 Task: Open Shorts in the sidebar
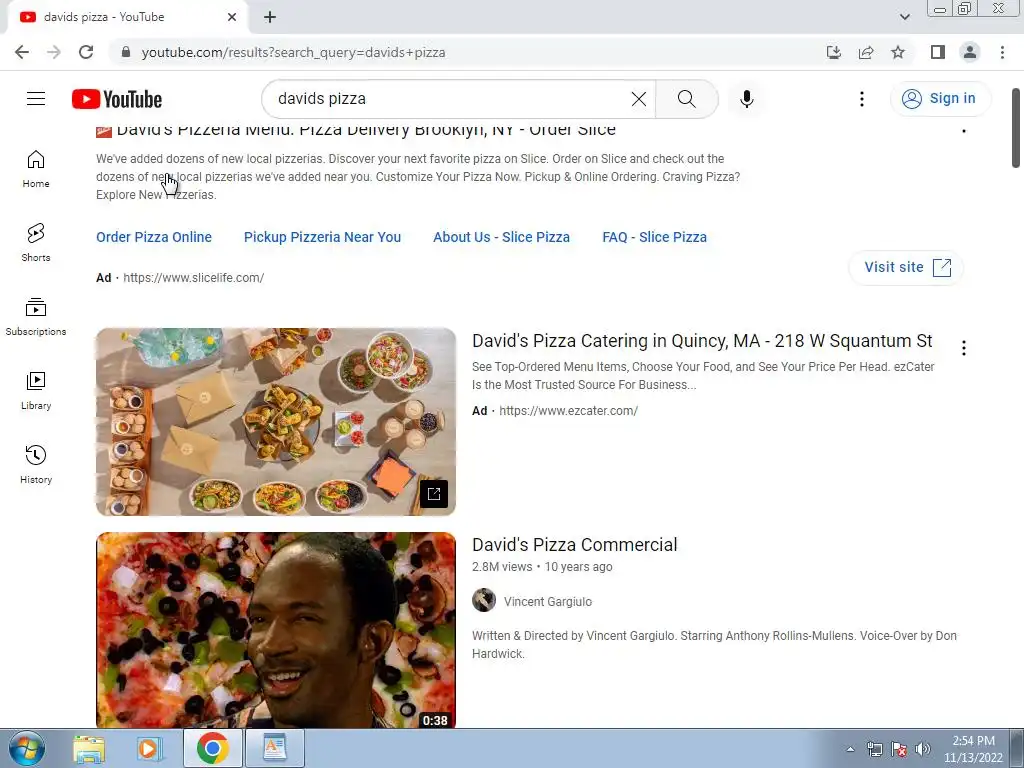point(36,242)
